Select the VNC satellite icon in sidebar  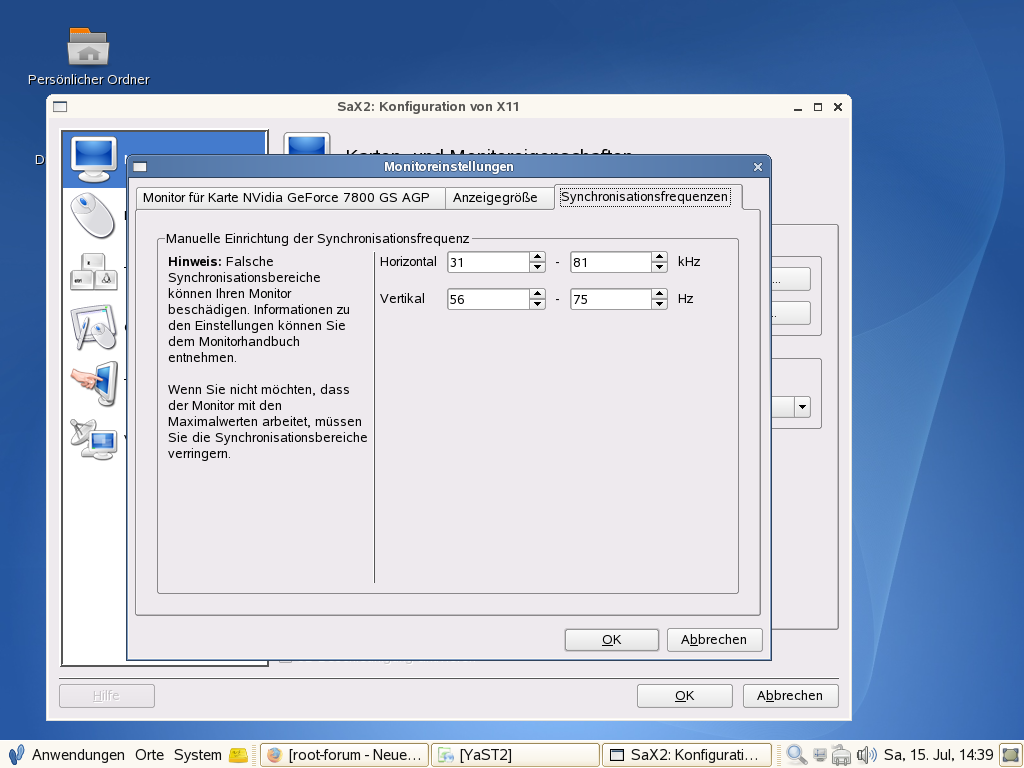pyautogui.click(x=93, y=439)
